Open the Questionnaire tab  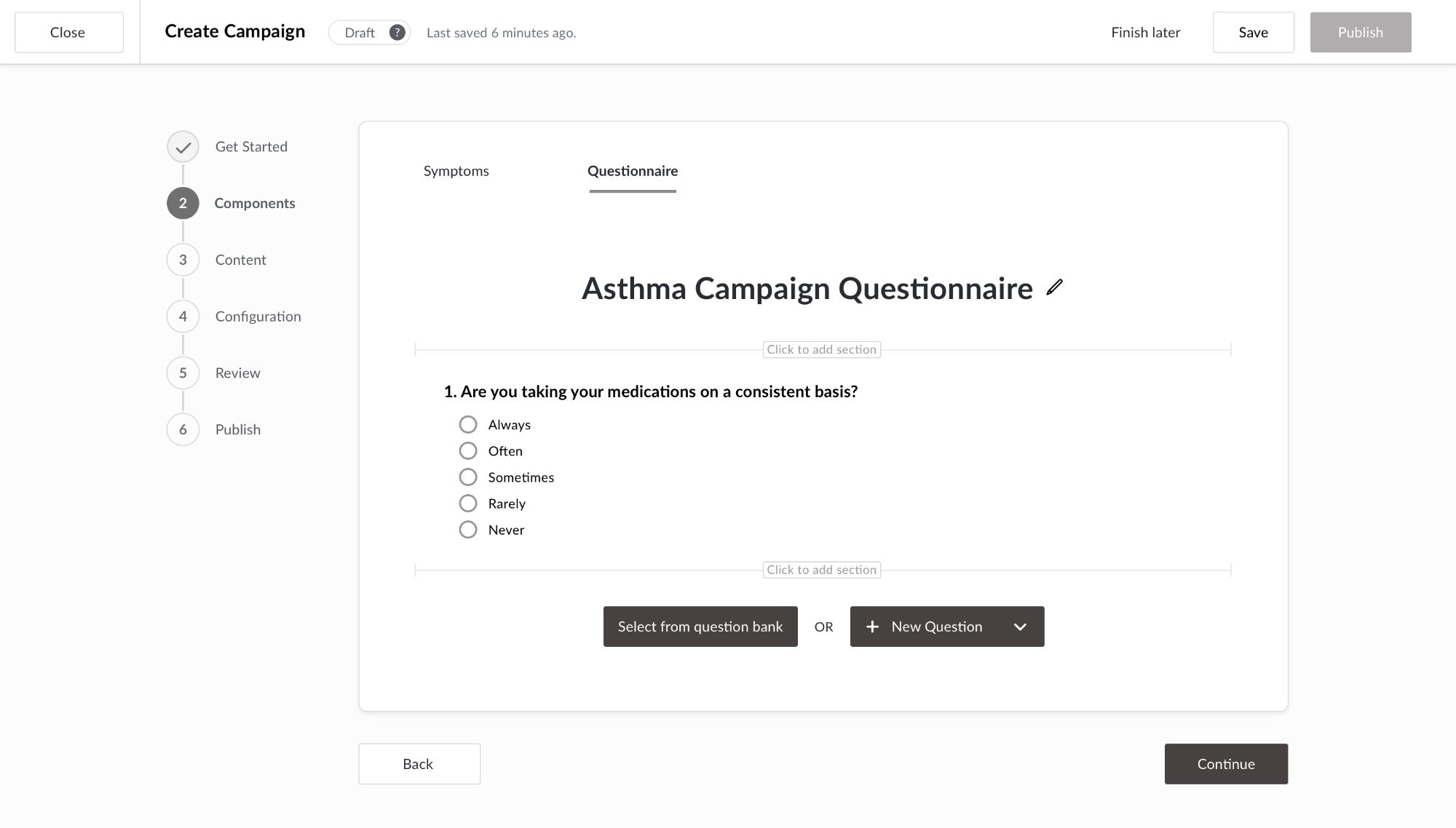coord(633,171)
